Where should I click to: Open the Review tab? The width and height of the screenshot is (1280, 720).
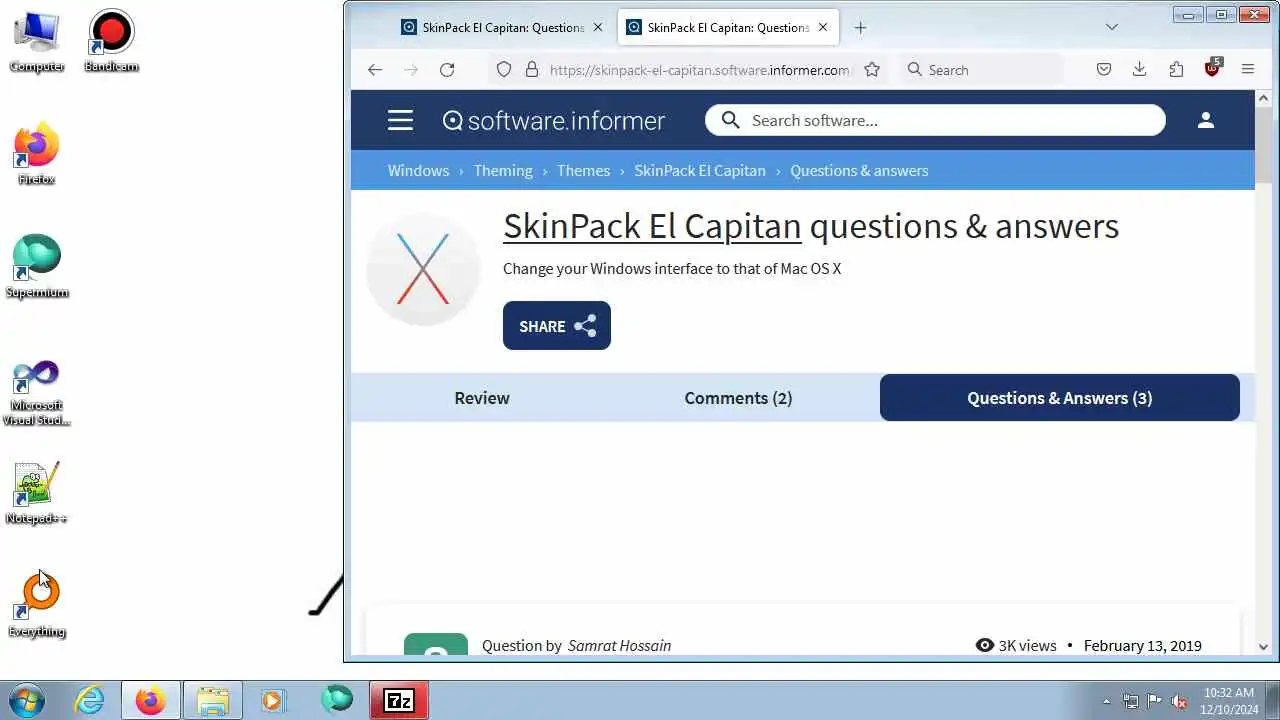[482, 398]
